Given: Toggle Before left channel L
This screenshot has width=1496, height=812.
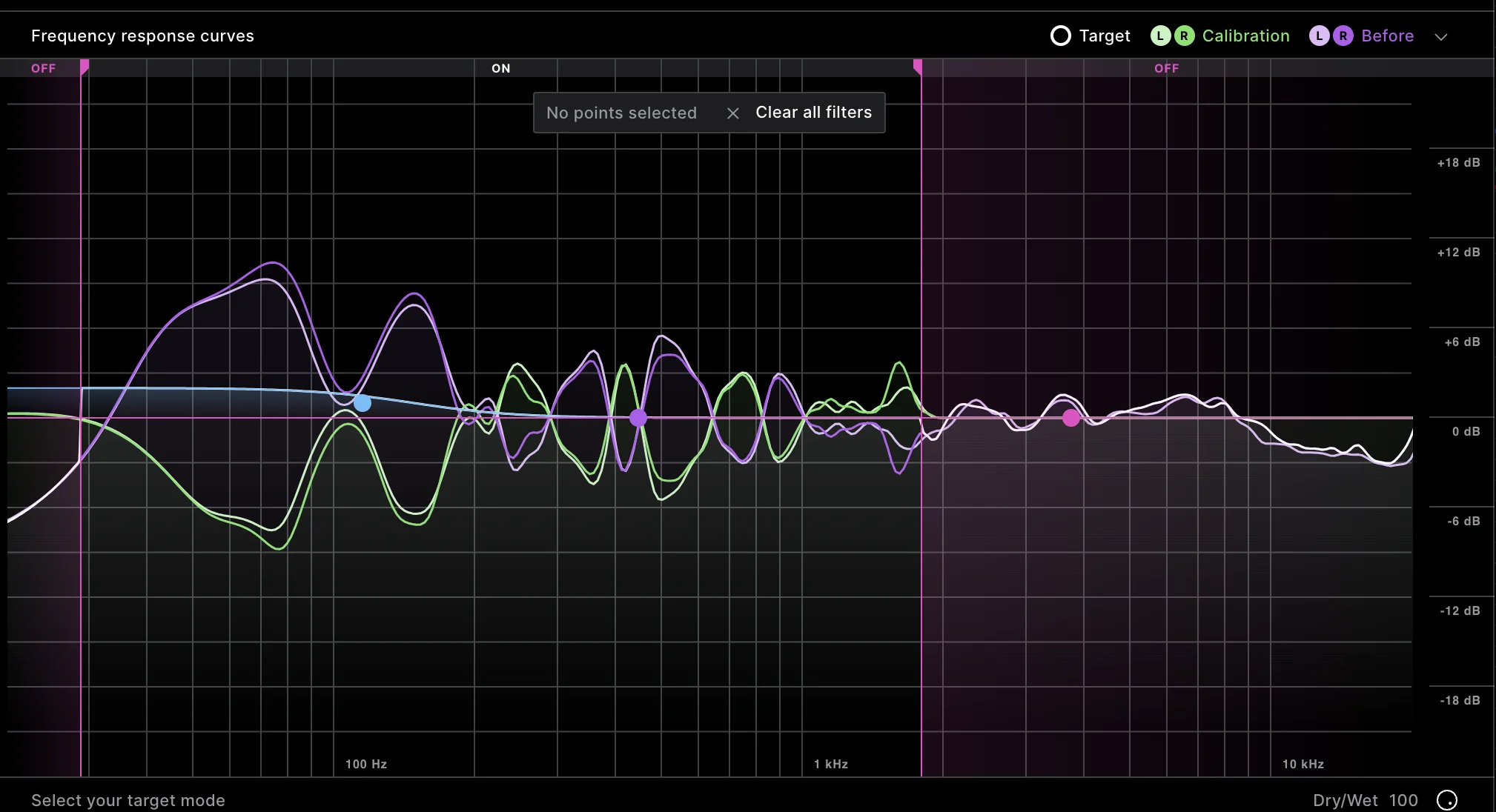Looking at the screenshot, I should coord(1319,36).
